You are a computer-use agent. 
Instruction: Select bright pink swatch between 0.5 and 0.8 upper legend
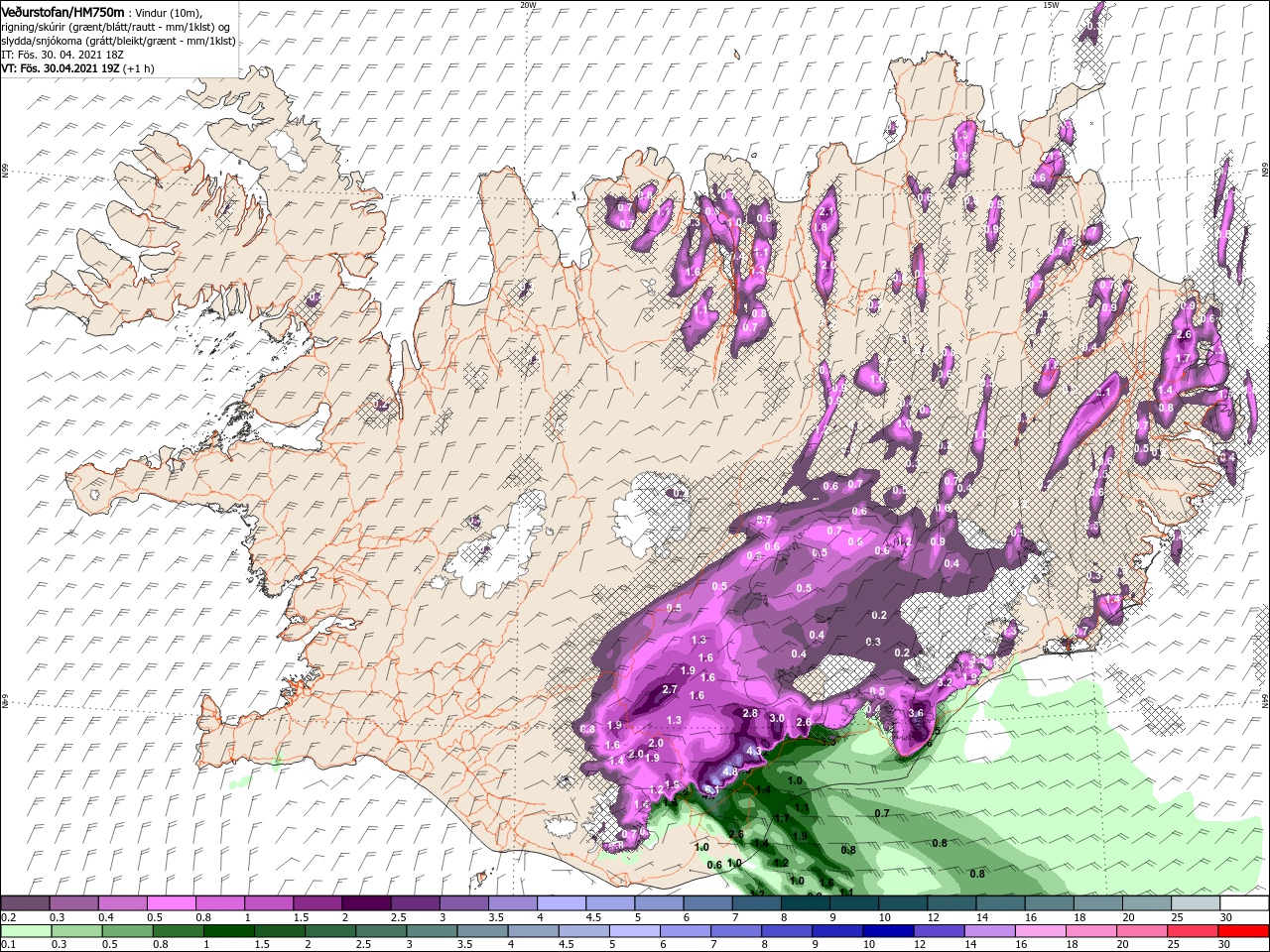point(171,903)
